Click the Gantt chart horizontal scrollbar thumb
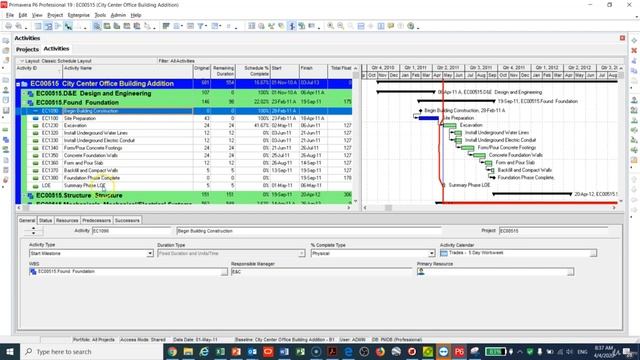This screenshot has height=360, width=640. 388,208
